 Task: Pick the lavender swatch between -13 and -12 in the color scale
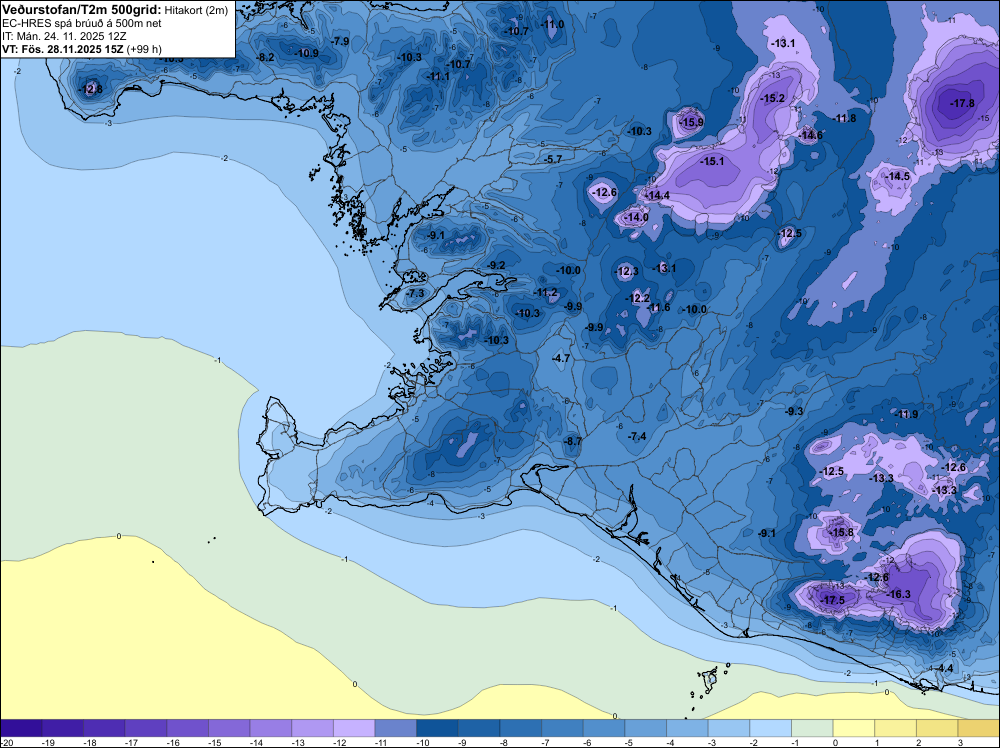coord(312,728)
